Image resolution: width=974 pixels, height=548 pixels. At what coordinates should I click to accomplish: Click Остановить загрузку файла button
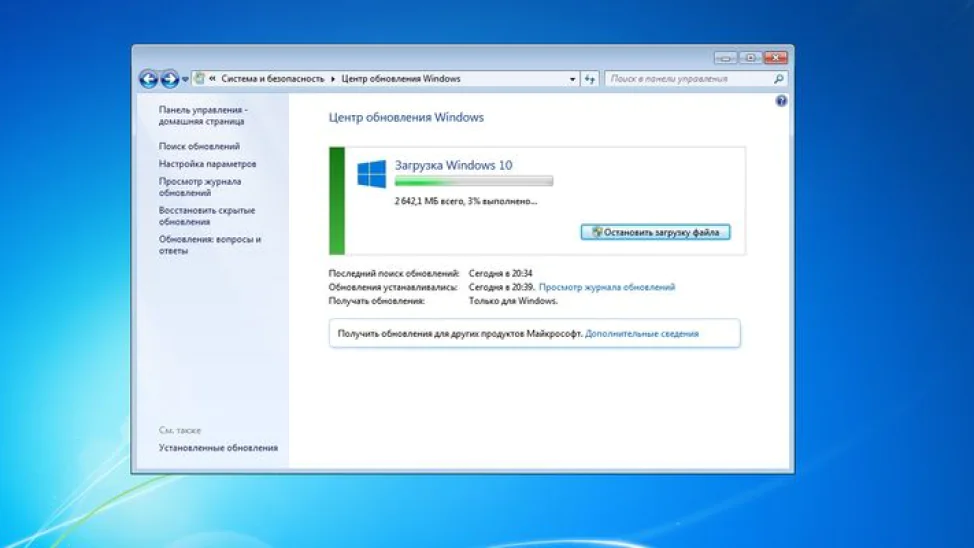[655, 232]
